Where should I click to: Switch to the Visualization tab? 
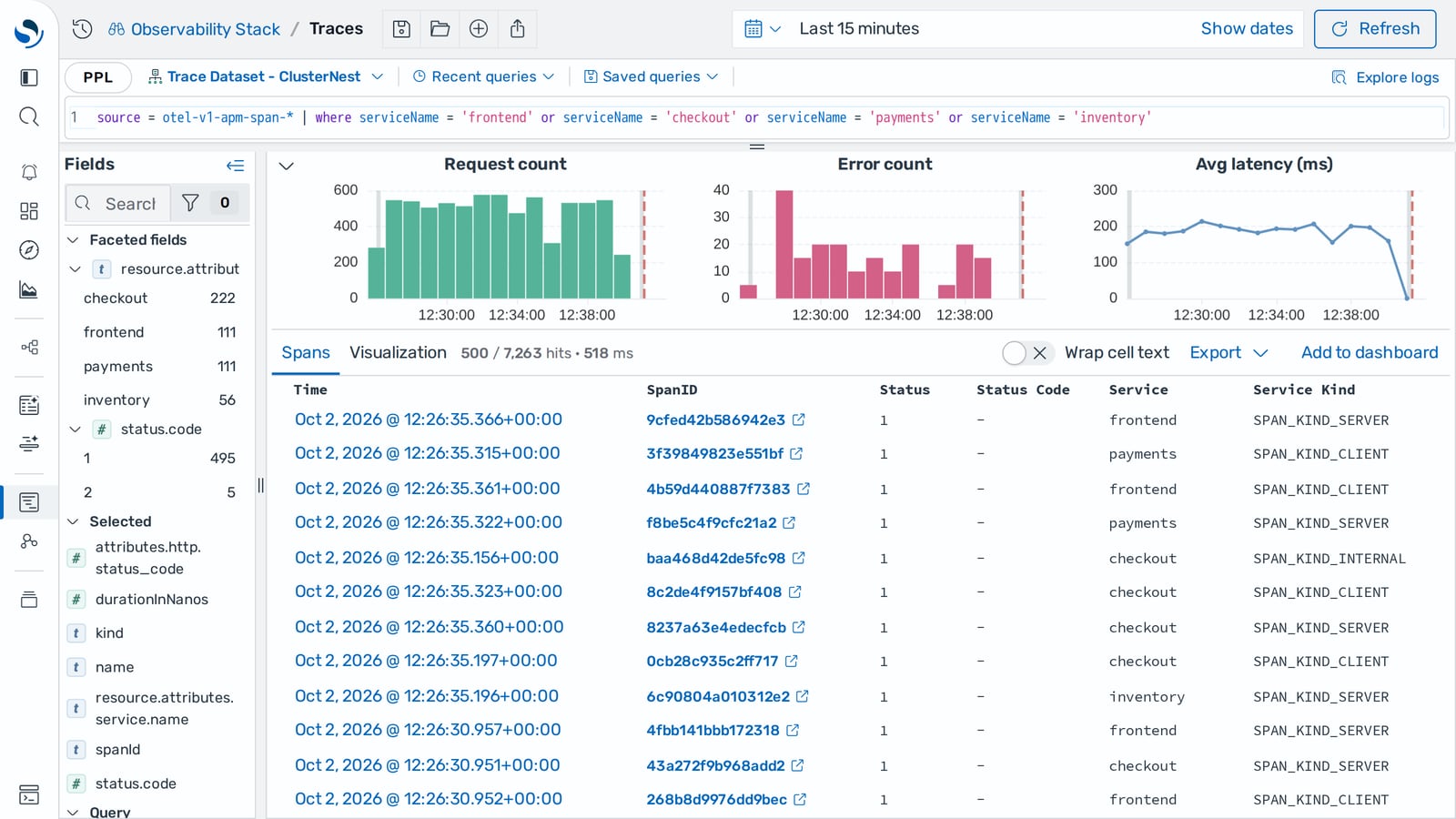(x=398, y=353)
